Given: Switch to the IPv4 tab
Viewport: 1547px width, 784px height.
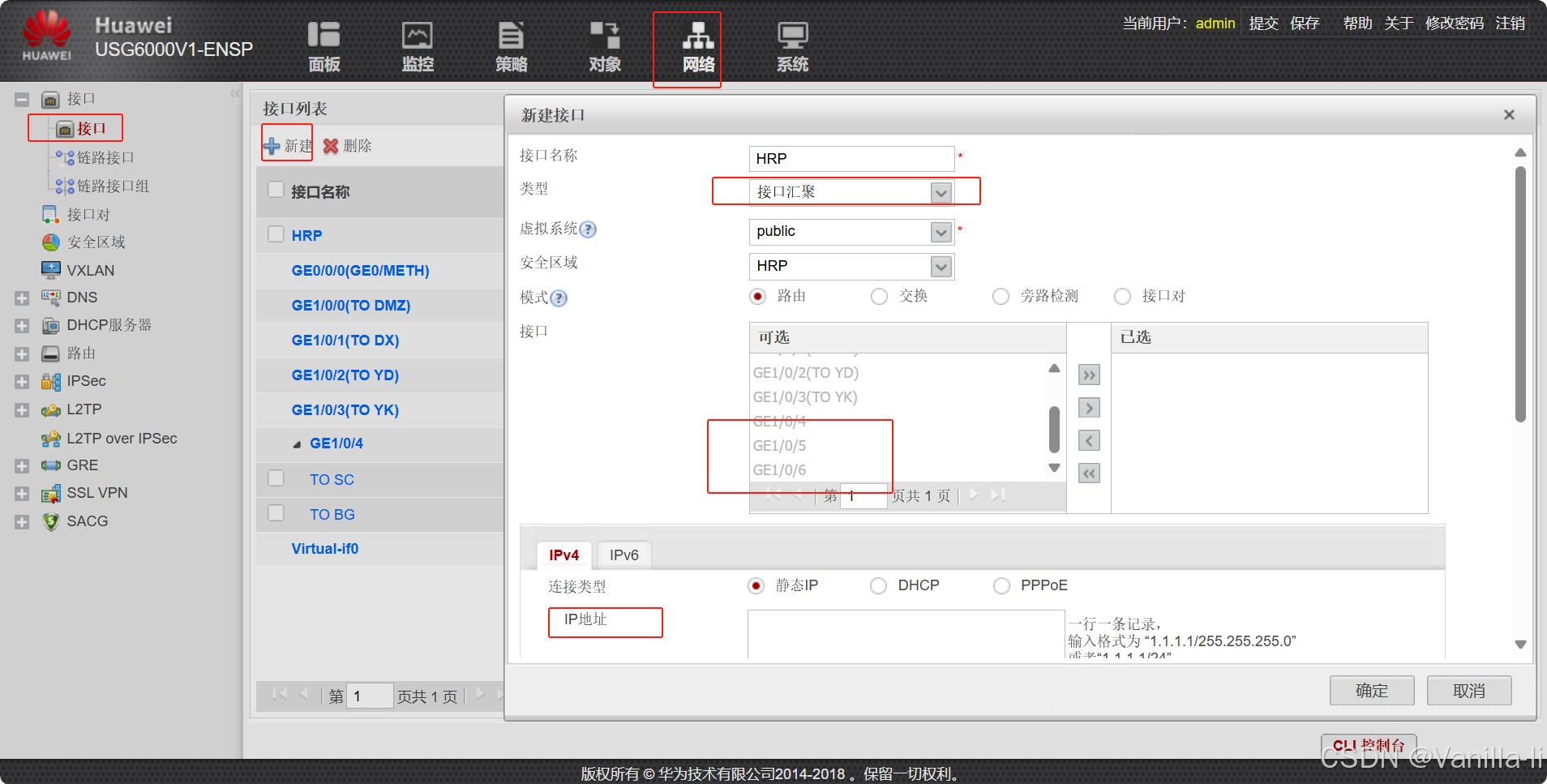Looking at the screenshot, I should pyautogui.click(x=564, y=555).
